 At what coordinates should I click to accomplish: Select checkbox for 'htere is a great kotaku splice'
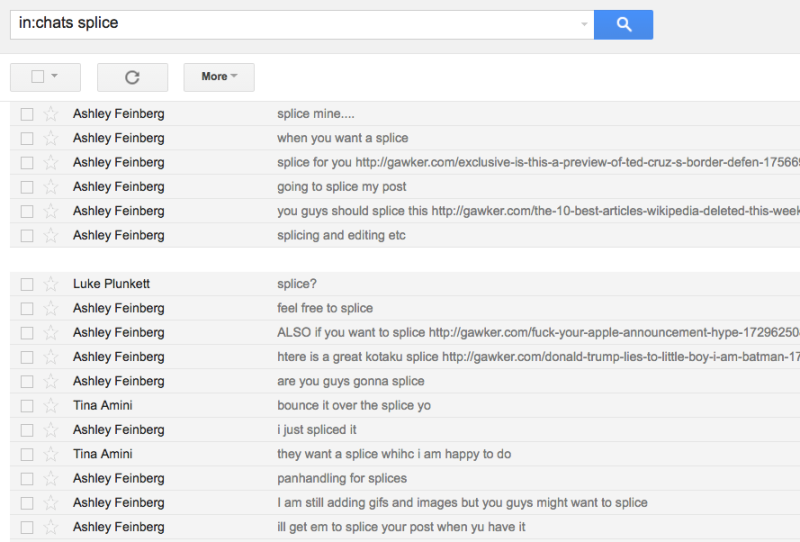27,357
